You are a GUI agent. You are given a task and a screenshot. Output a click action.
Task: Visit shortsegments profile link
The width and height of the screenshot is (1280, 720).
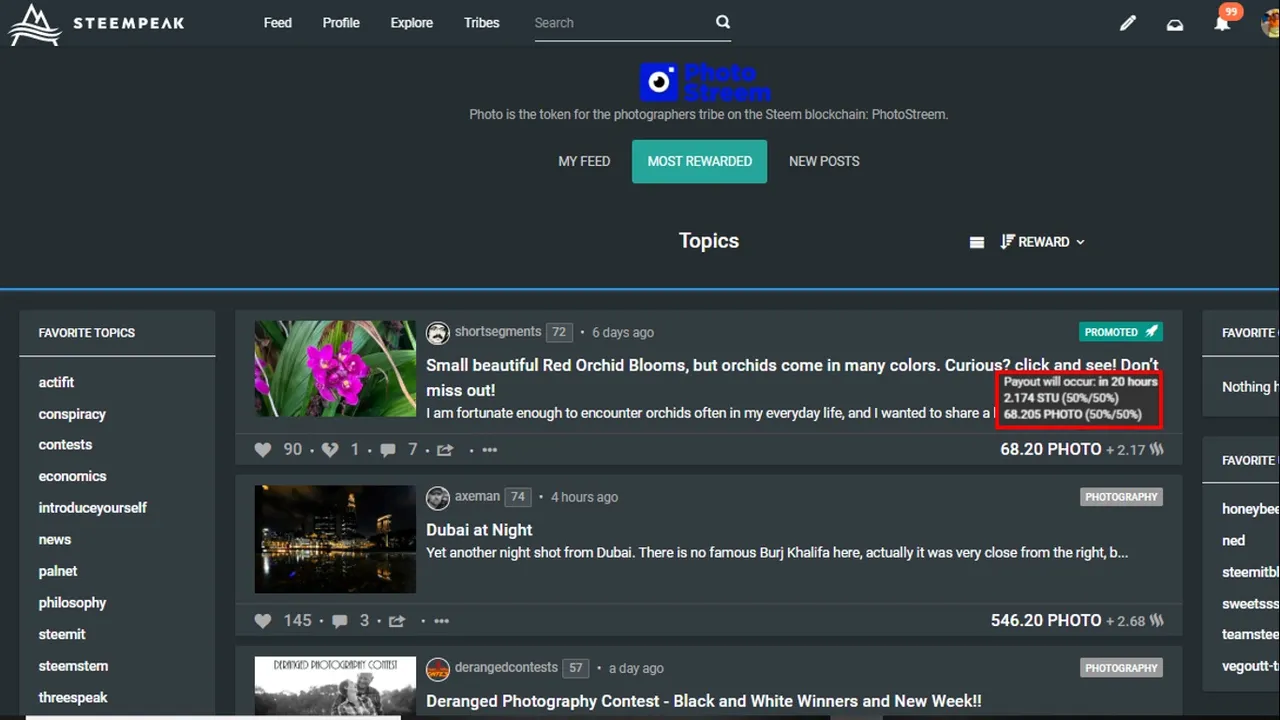[498, 332]
